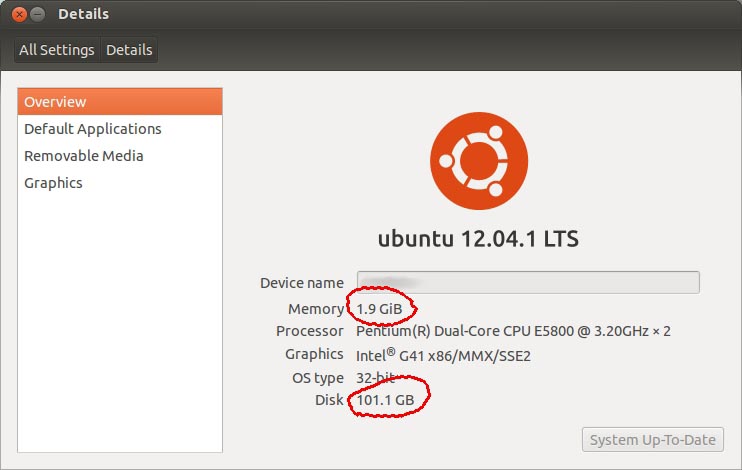Go back to All Settings

coord(56,50)
